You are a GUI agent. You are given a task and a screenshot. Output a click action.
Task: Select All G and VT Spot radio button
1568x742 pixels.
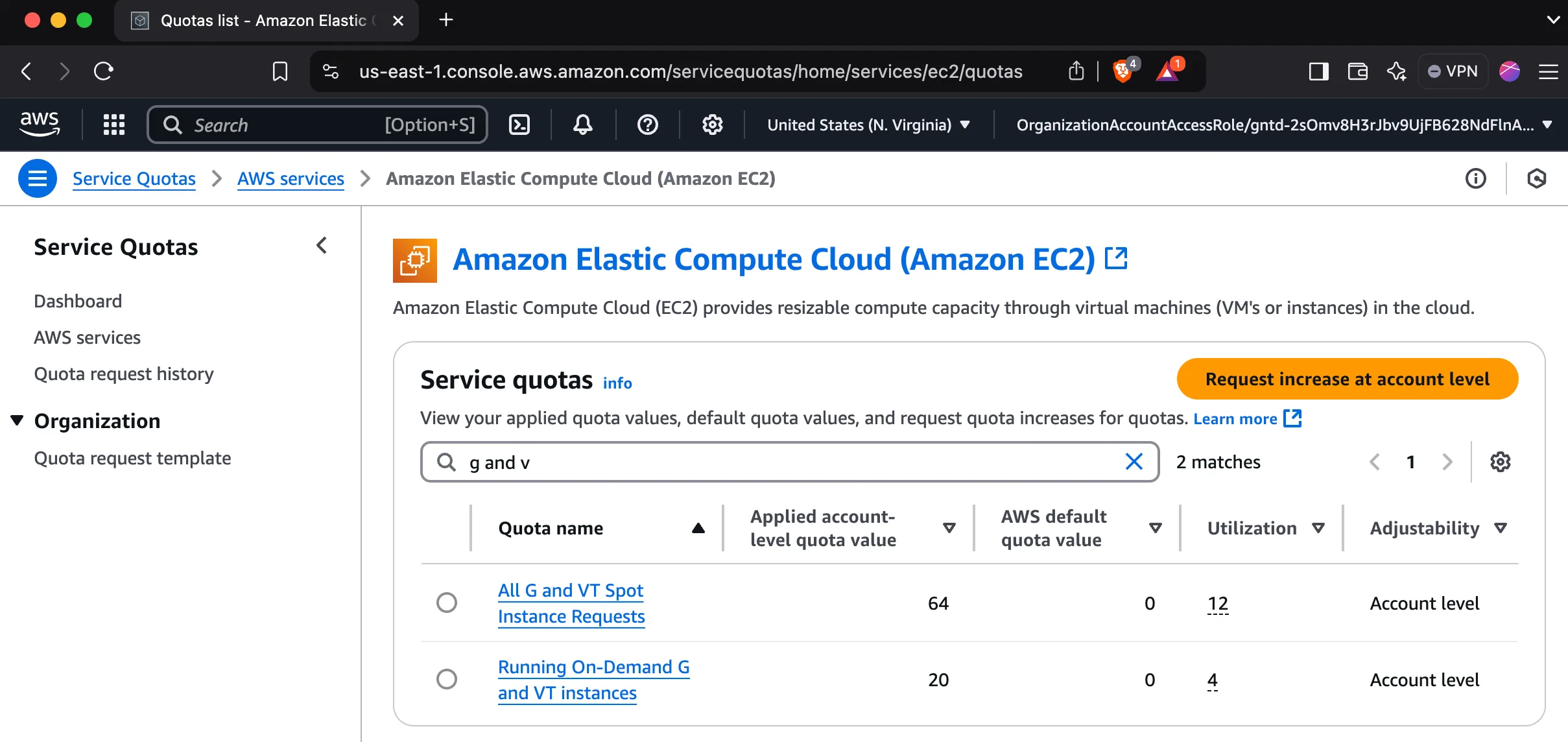tap(447, 603)
